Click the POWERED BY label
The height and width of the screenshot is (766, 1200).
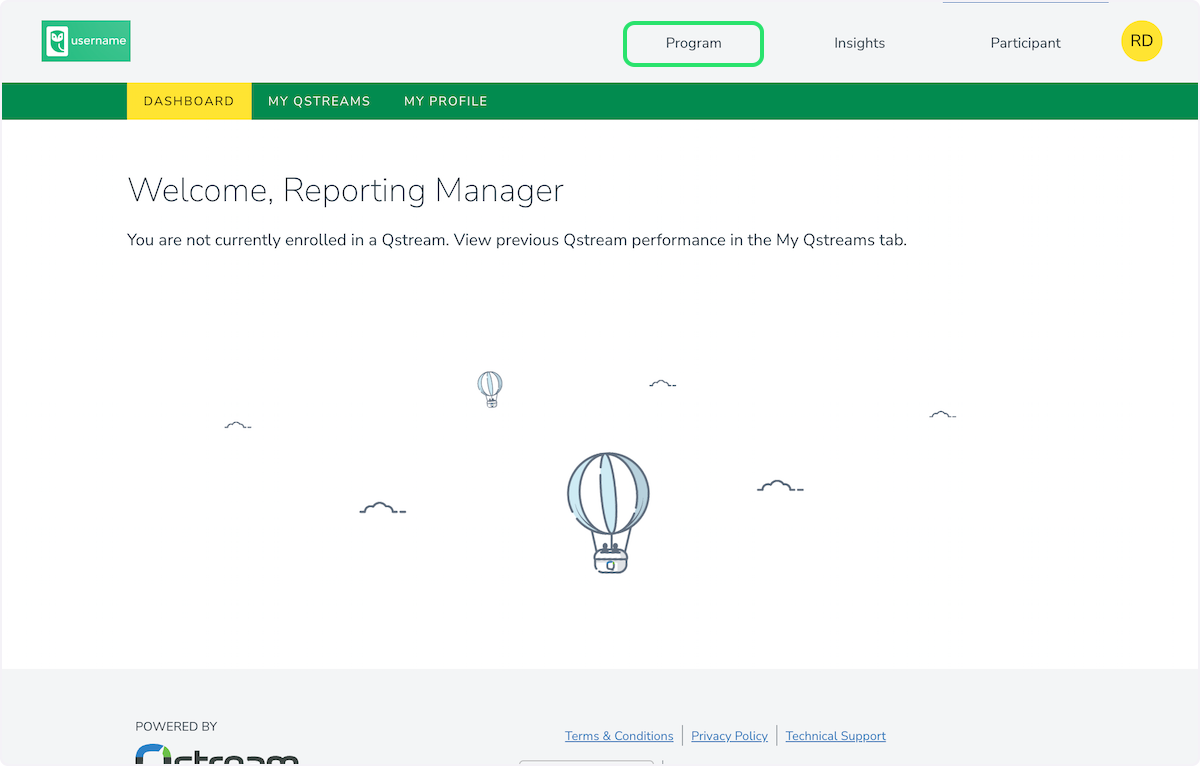pyautogui.click(x=176, y=727)
